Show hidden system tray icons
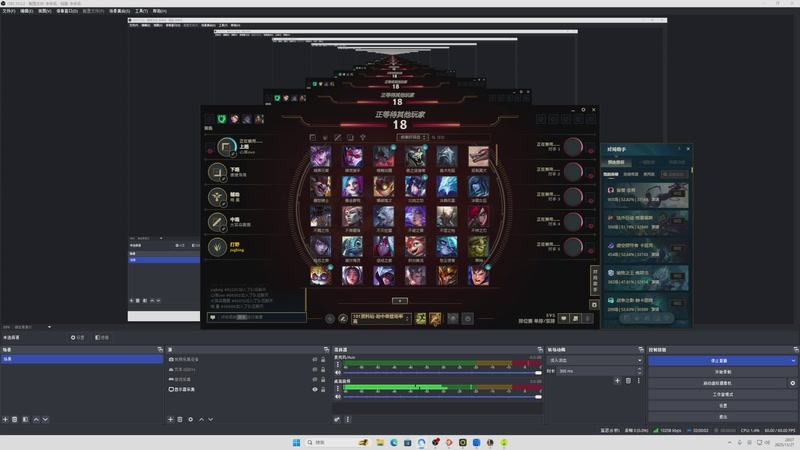 (x=730, y=442)
